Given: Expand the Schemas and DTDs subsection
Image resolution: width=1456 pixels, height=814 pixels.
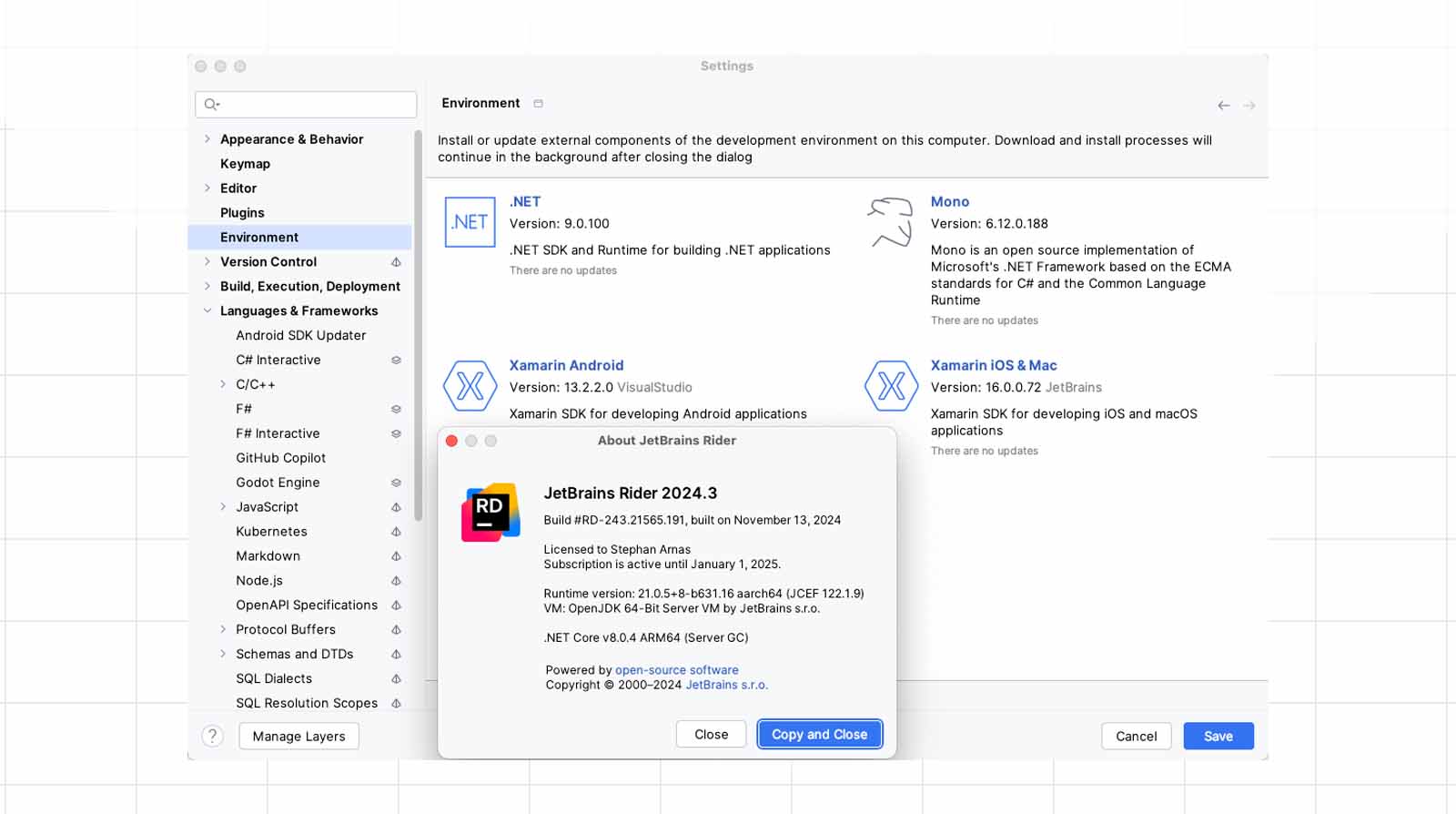Looking at the screenshot, I should (x=223, y=655).
